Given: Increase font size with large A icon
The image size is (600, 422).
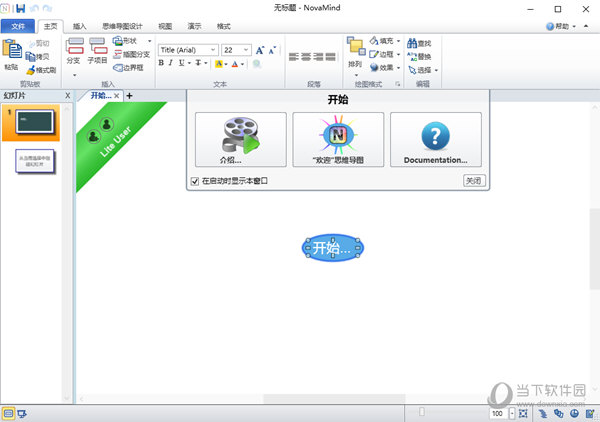Looking at the screenshot, I should tap(260, 50).
